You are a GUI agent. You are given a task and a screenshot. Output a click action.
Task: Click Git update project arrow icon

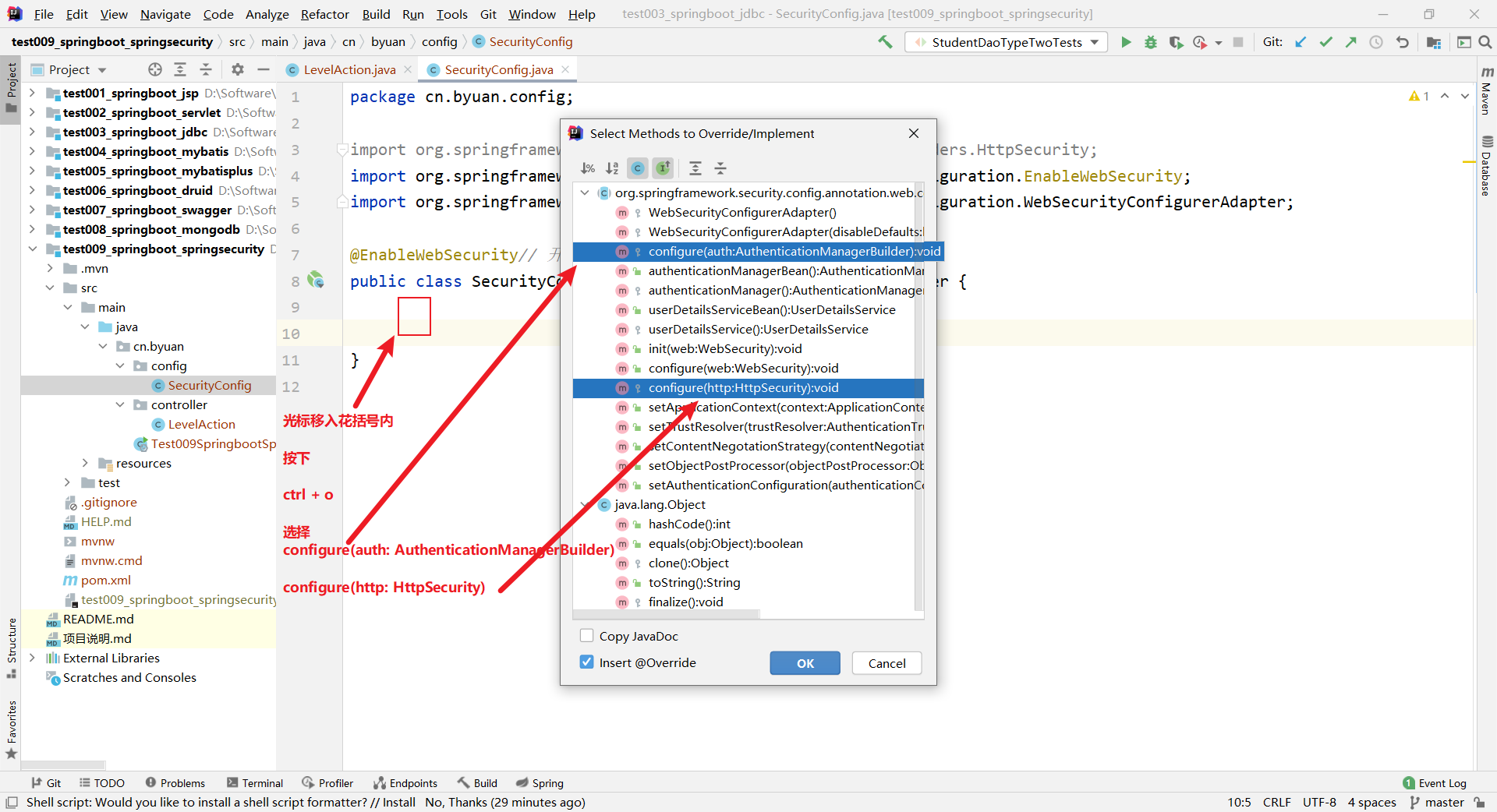[1301, 42]
